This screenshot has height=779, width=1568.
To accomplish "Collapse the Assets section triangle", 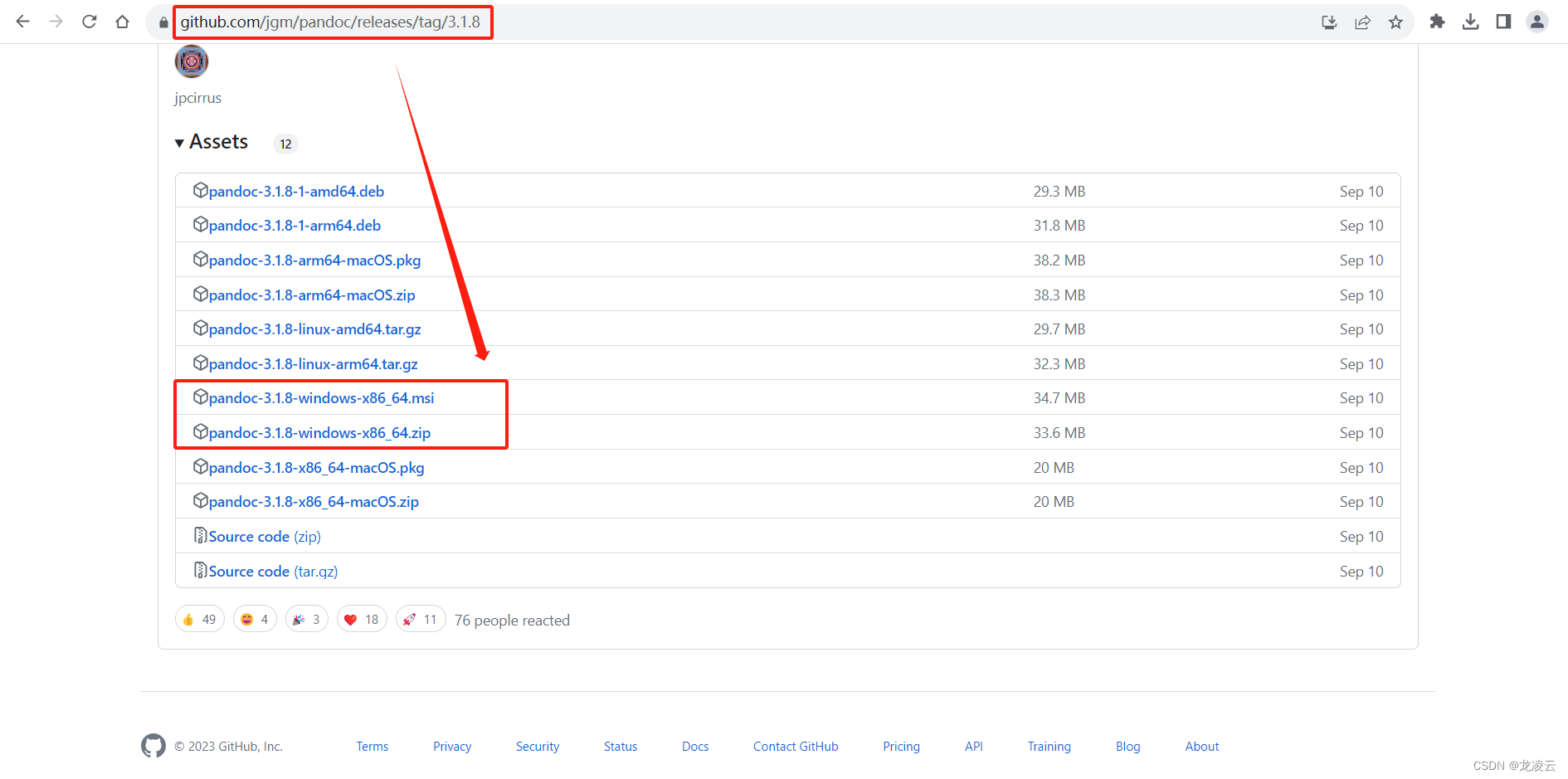I will pos(179,144).
